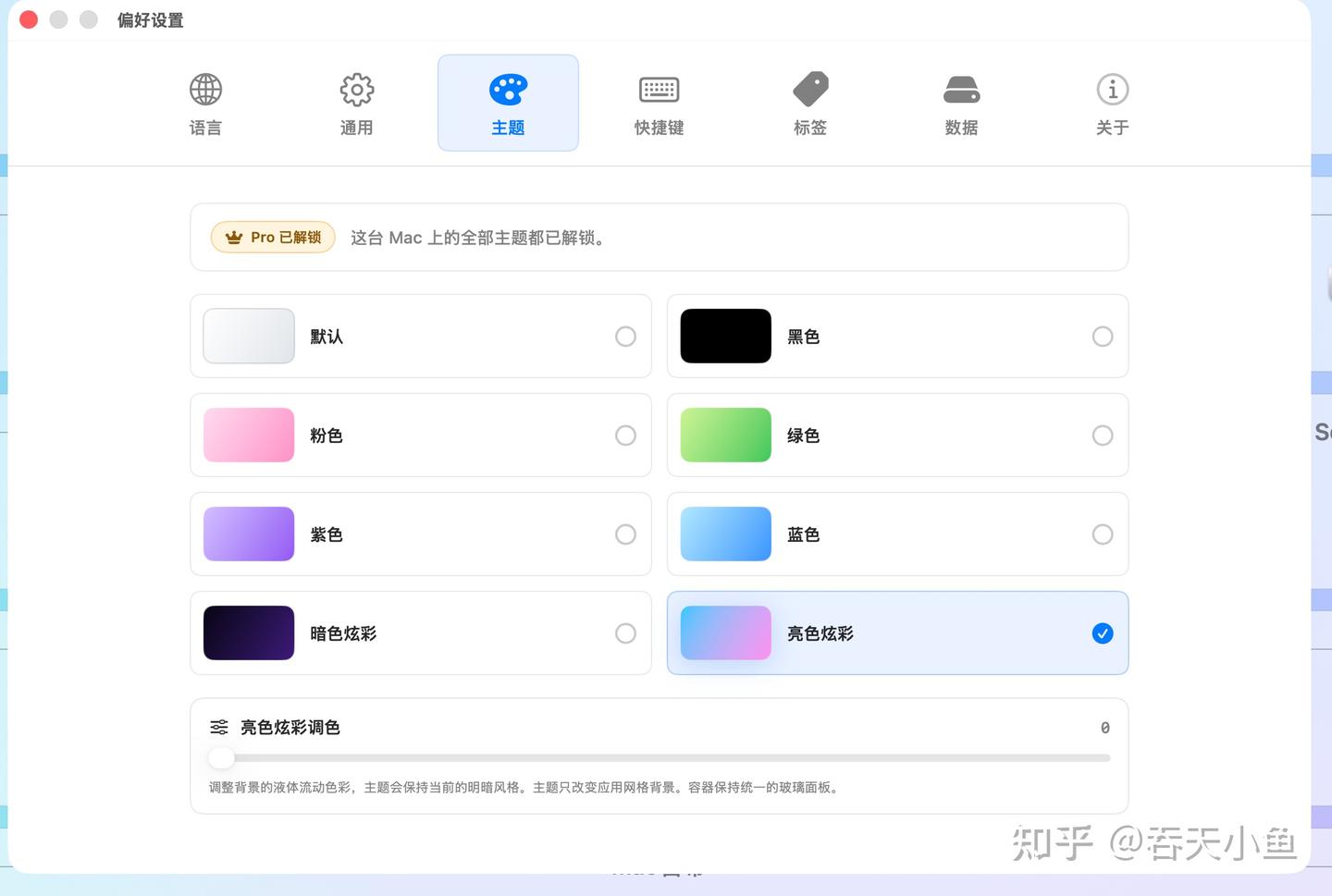Click the disk drive icon for 数据
The image size is (1332, 896).
point(962,90)
